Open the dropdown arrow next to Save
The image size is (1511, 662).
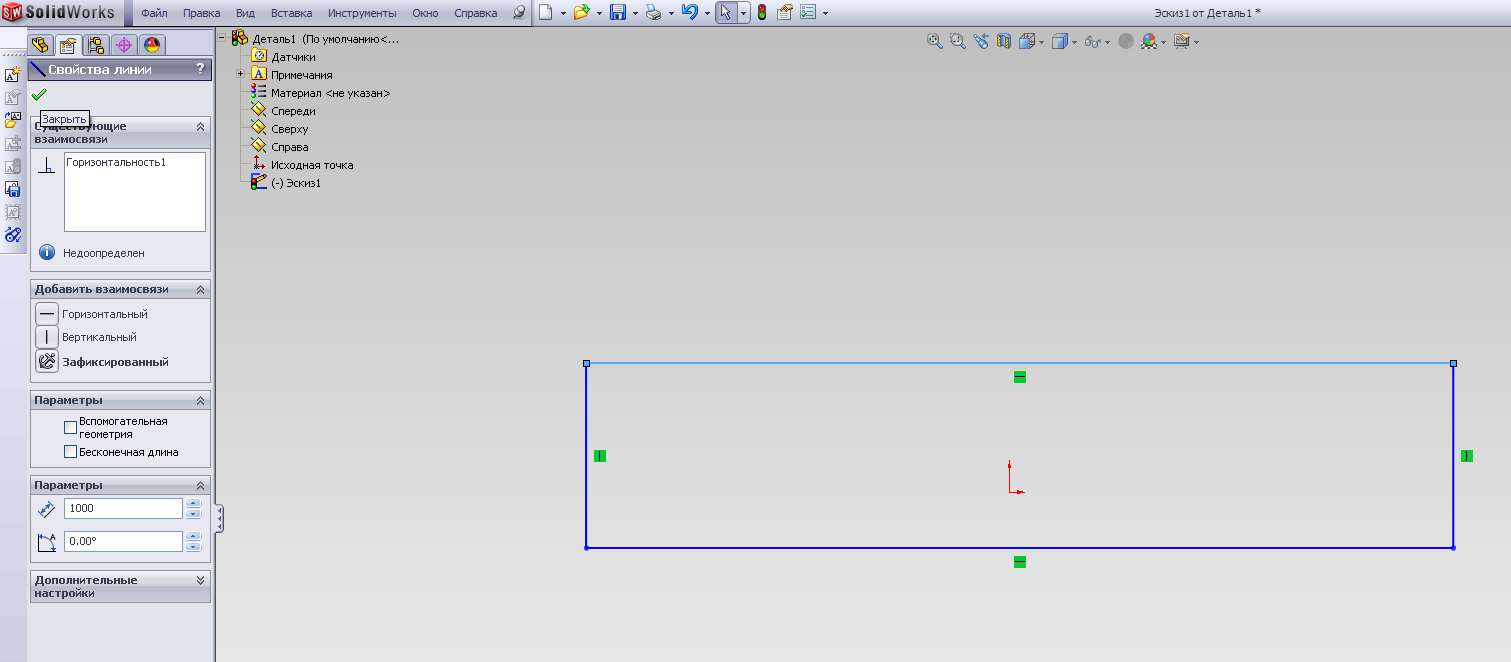pyautogui.click(x=635, y=14)
